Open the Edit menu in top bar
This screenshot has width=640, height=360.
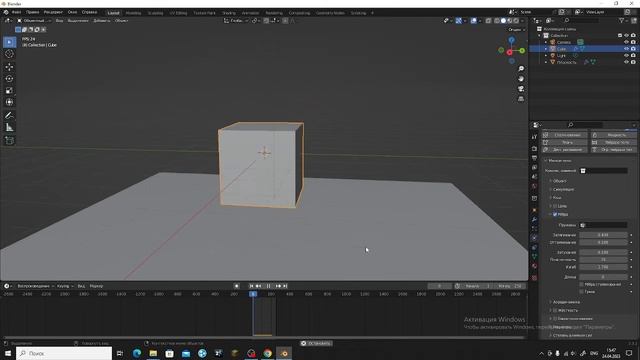point(33,12)
